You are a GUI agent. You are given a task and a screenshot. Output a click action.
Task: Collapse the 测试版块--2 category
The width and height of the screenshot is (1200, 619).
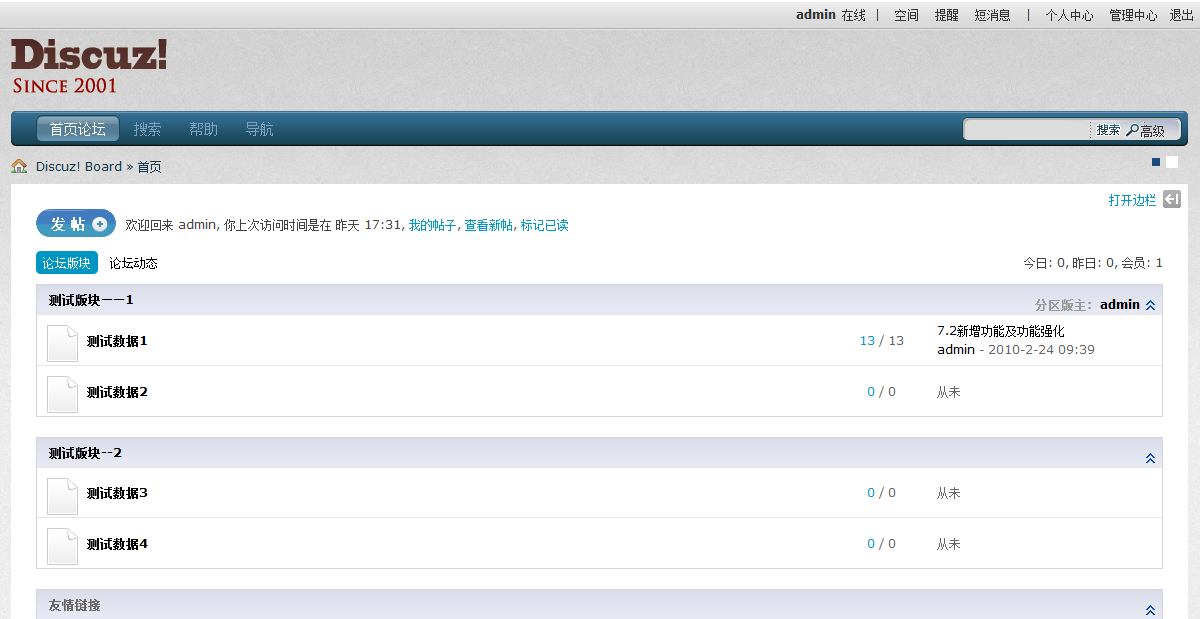pyautogui.click(x=1150, y=458)
